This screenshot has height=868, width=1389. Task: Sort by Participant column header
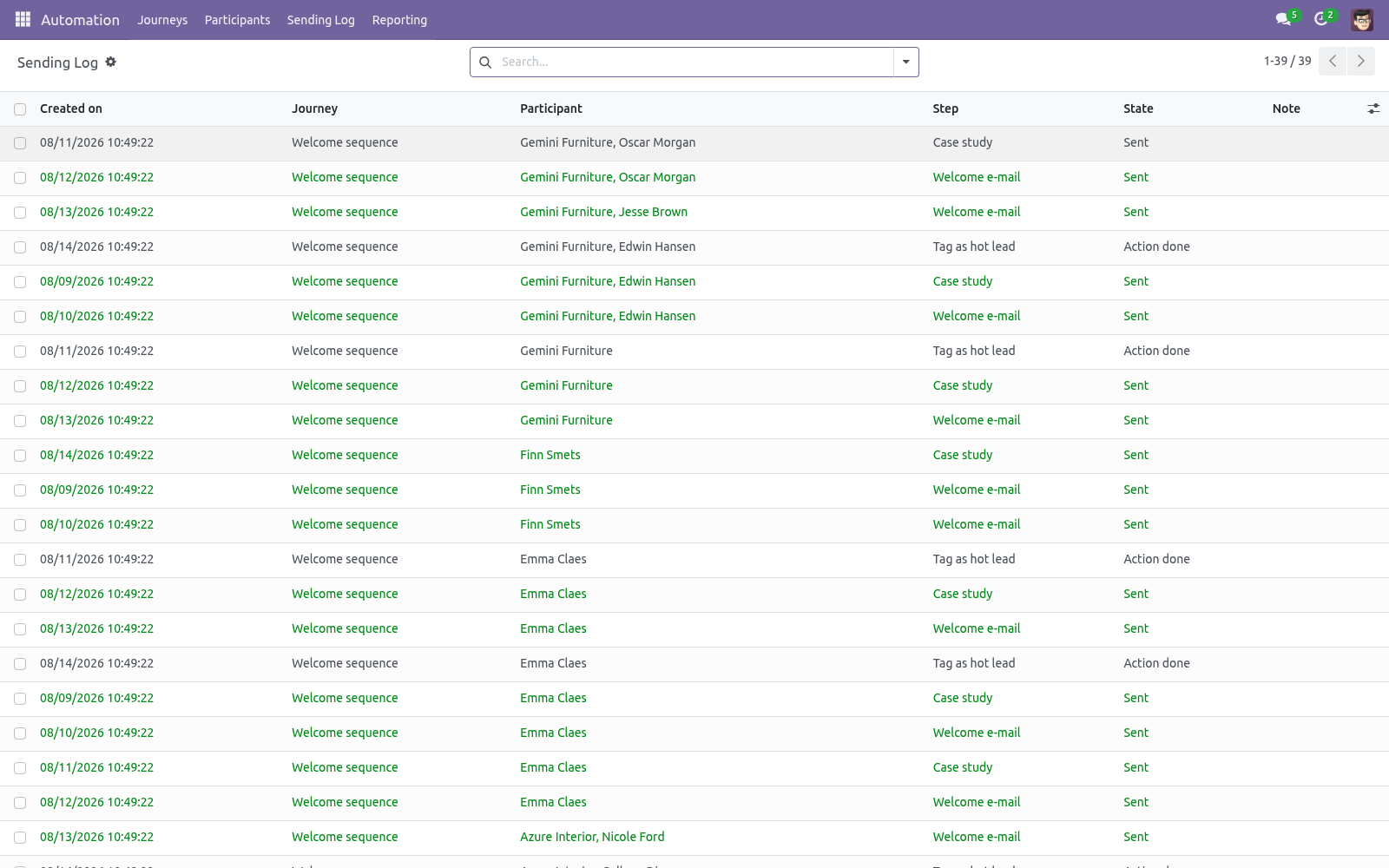coord(551,108)
